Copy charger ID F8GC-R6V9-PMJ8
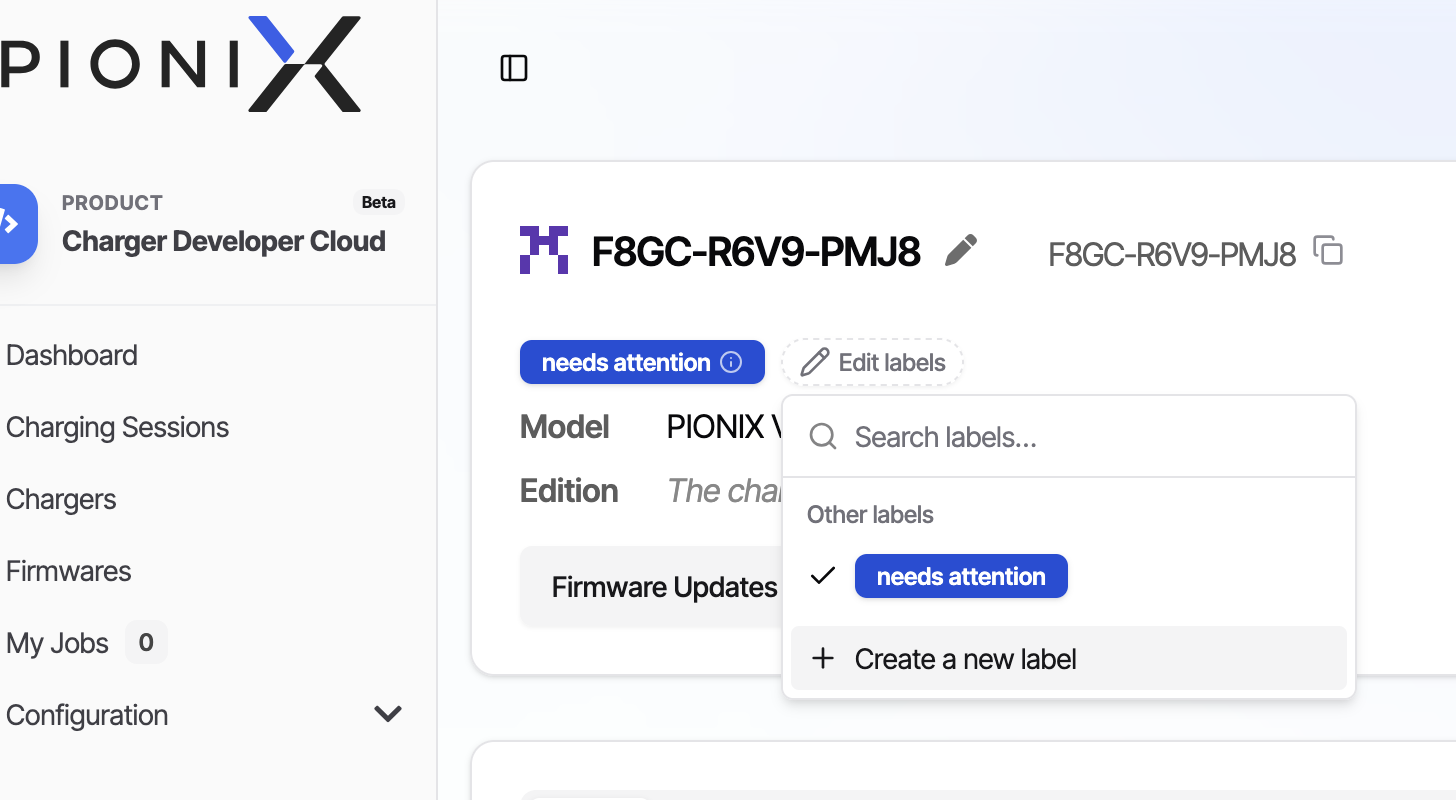 [x=1328, y=250]
